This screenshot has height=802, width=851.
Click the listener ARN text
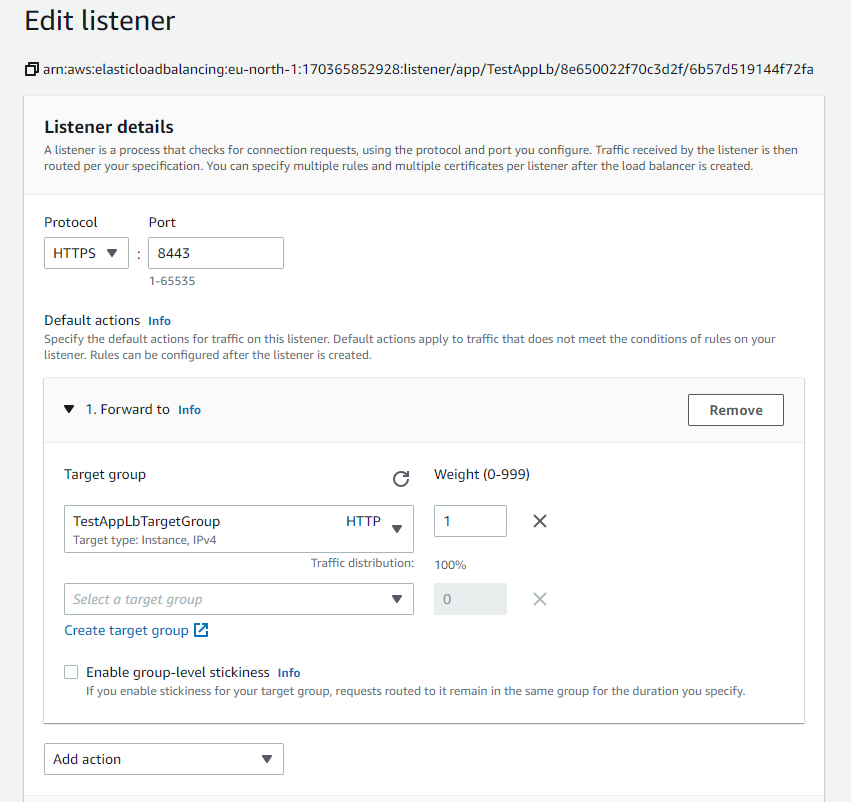pos(428,69)
